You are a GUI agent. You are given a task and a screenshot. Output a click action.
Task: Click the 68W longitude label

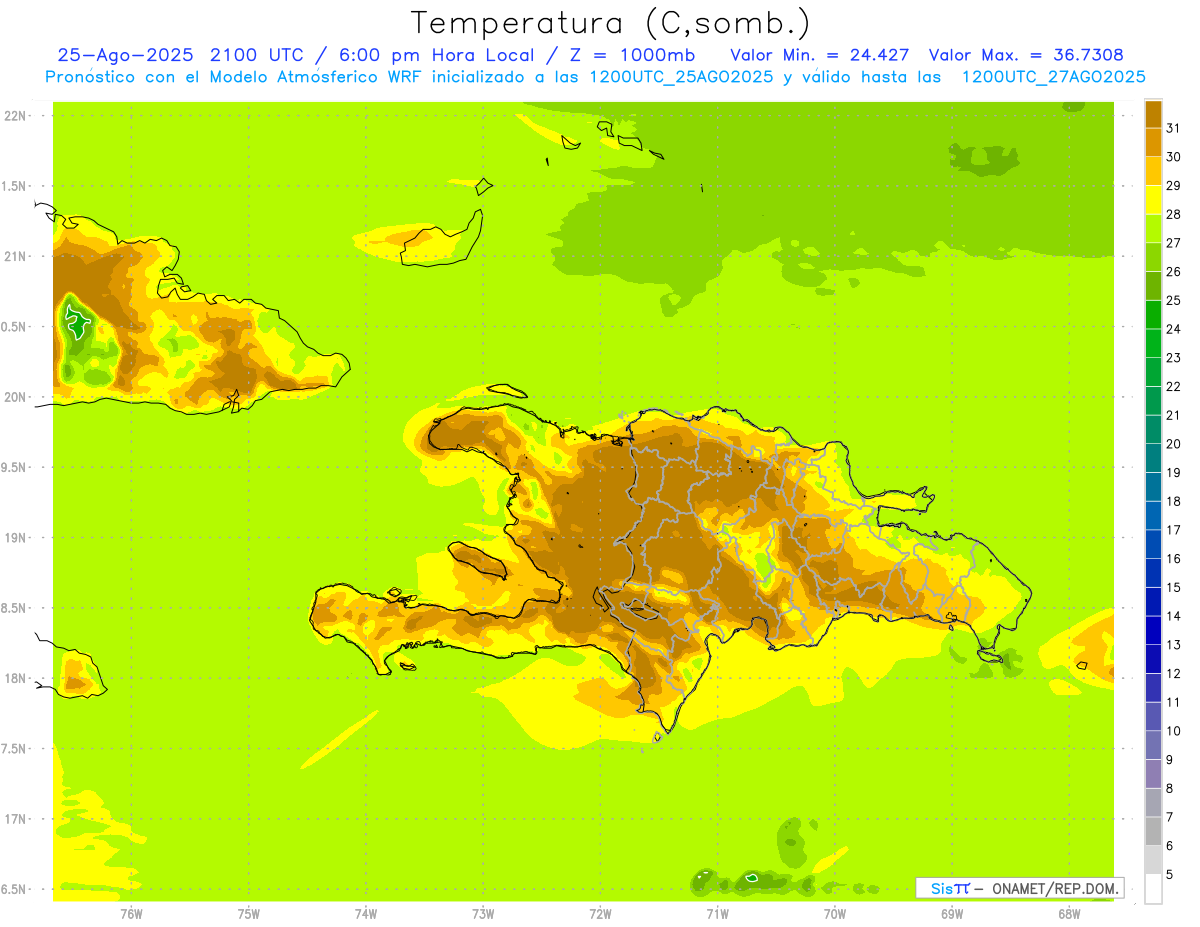pos(1069,914)
